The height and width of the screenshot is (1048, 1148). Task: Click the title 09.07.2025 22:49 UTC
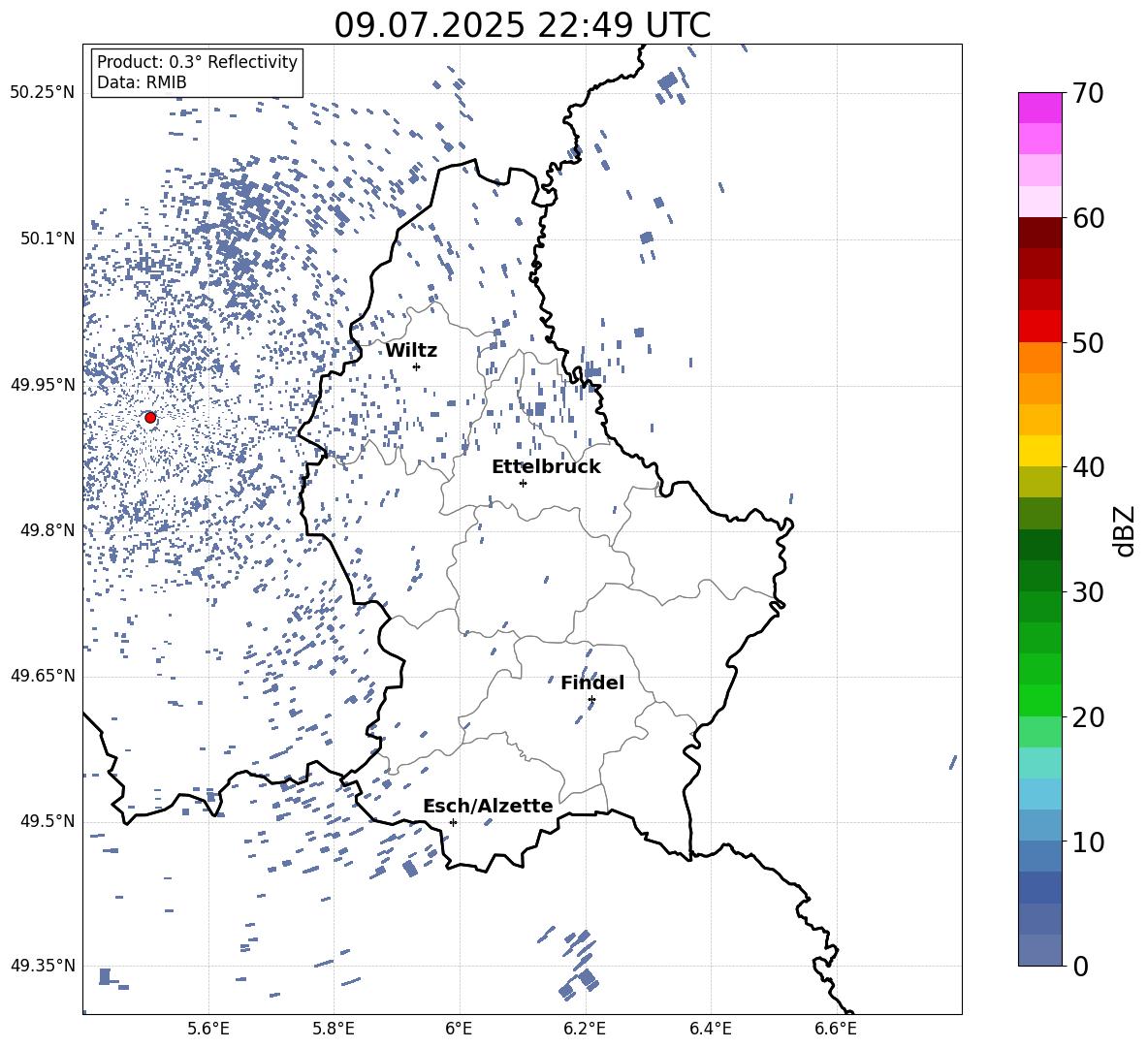(x=523, y=25)
